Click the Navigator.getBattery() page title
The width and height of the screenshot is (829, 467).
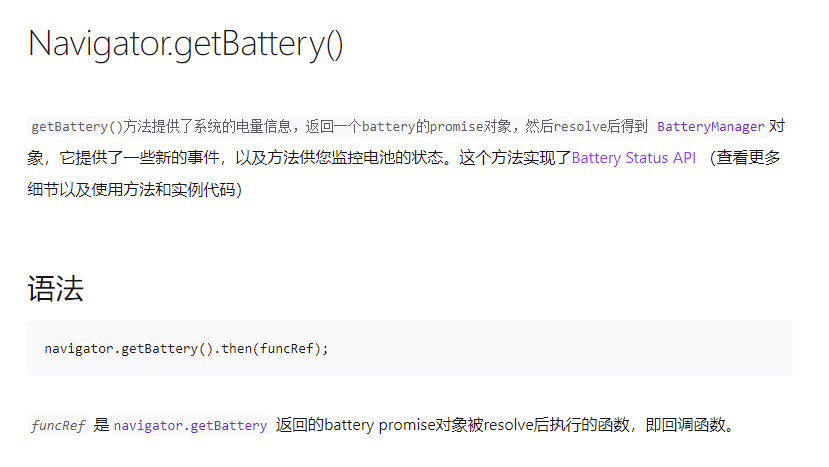click(x=186, y=44)
